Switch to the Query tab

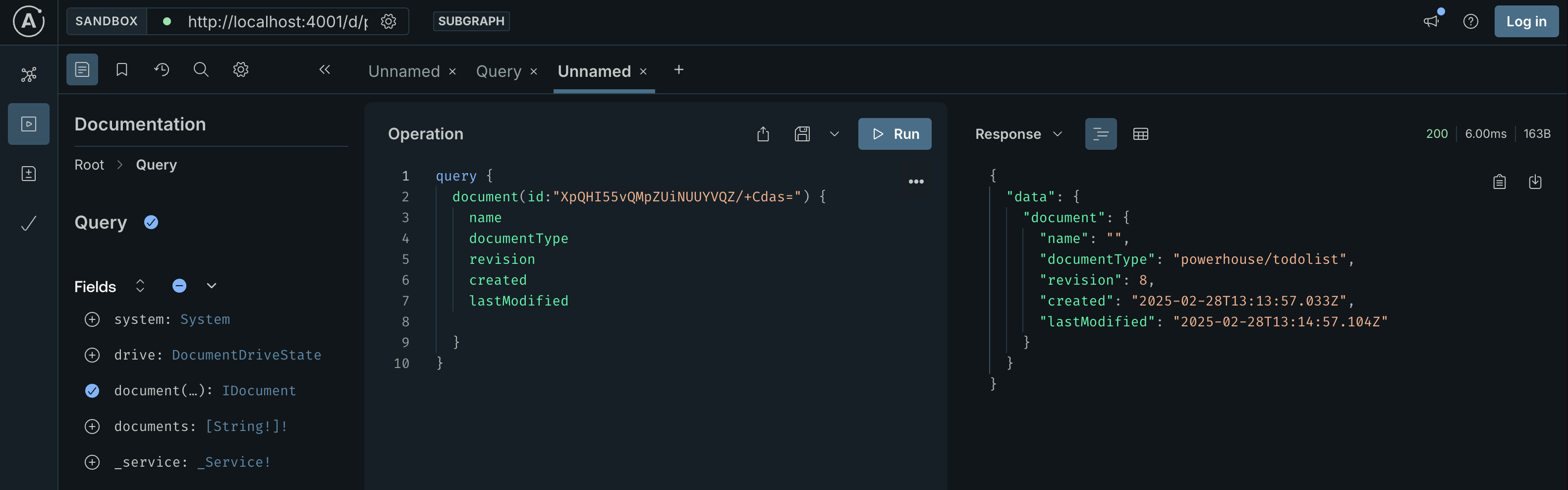click(x=499, y=71)
